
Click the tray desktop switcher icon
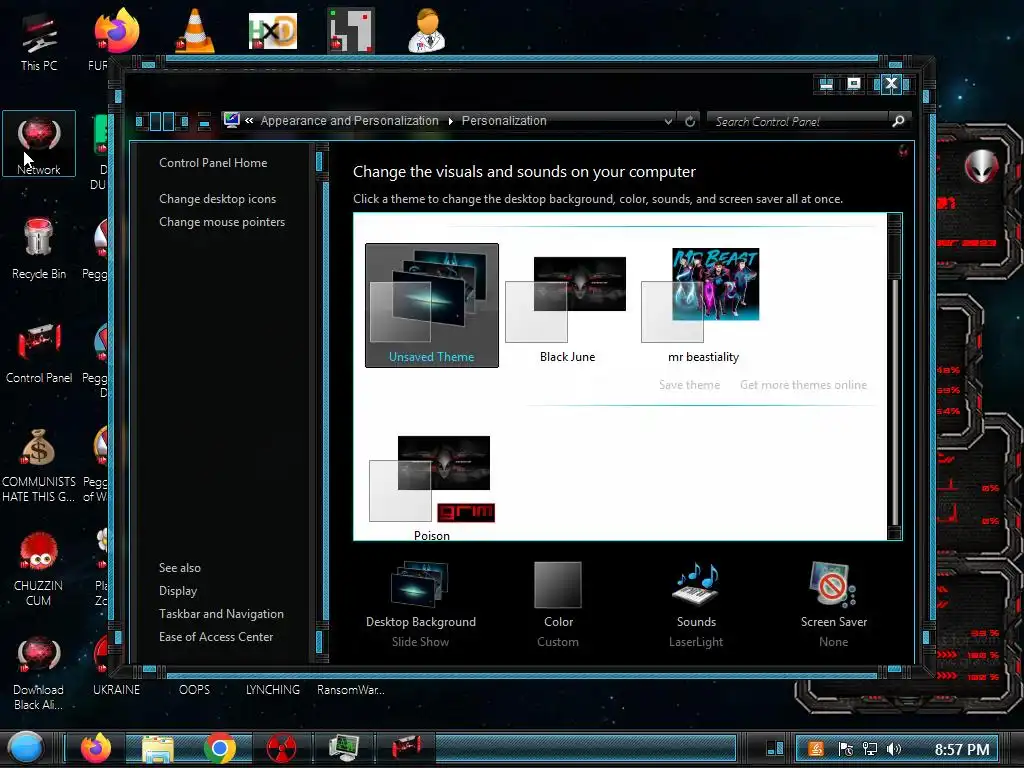pyautogui.click(x=775, y=748)
